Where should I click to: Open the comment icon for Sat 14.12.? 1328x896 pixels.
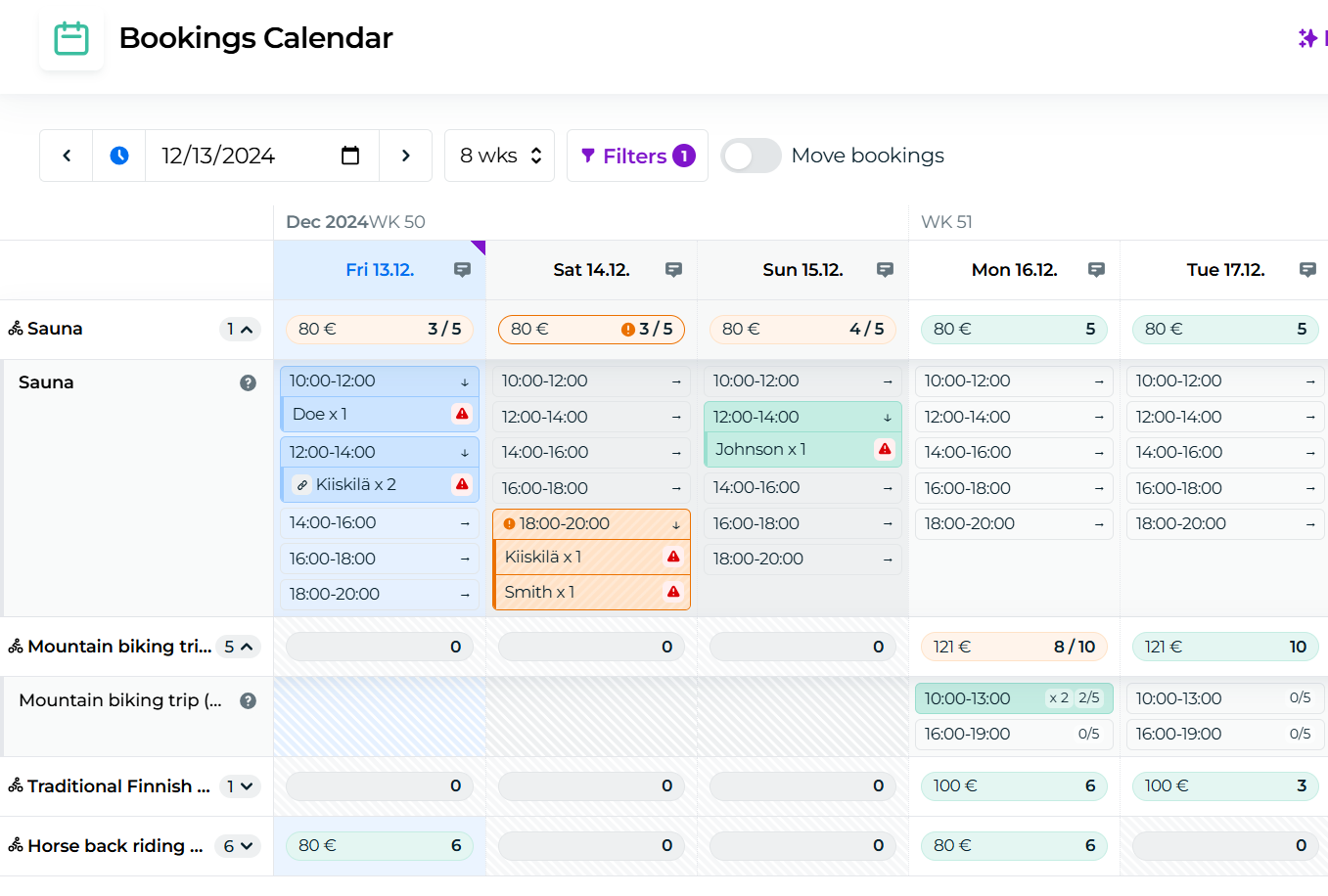click(x=673, y=270)
